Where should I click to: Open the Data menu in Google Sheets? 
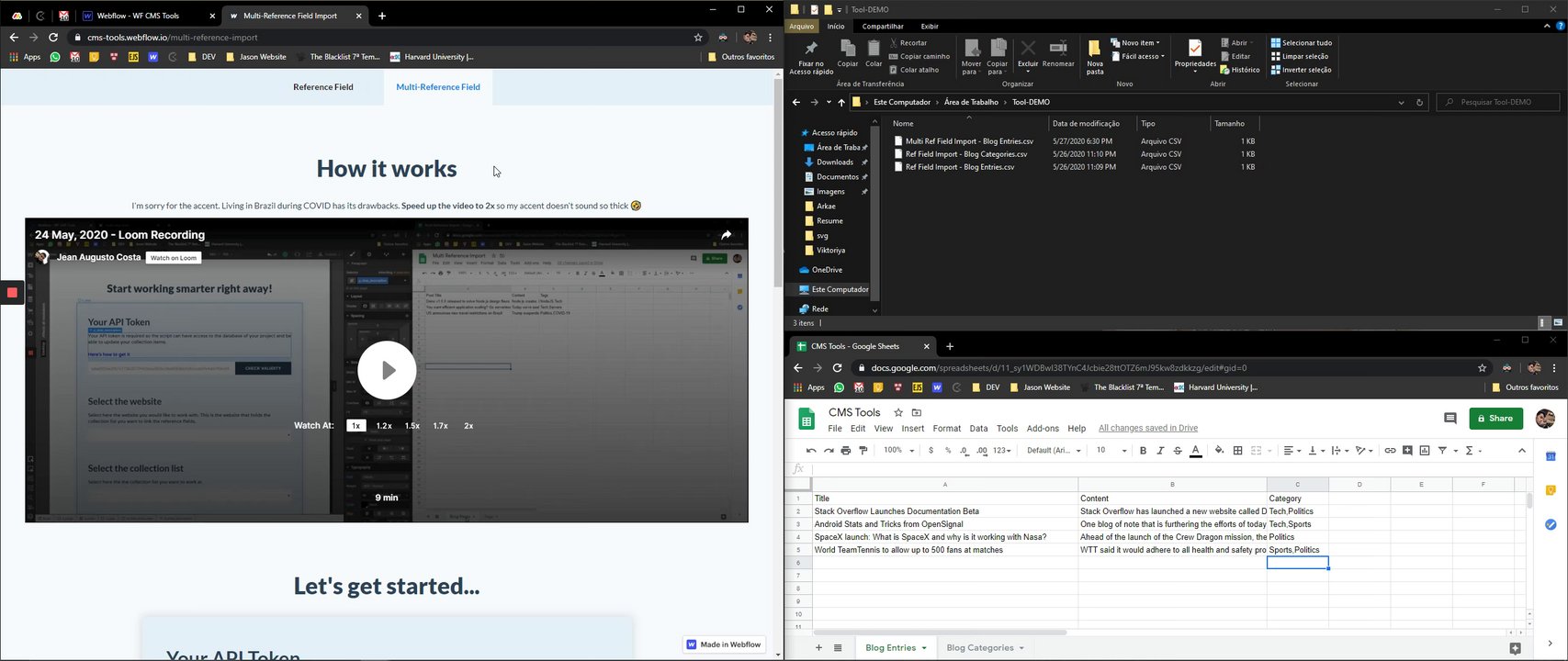tap(978, 429)
